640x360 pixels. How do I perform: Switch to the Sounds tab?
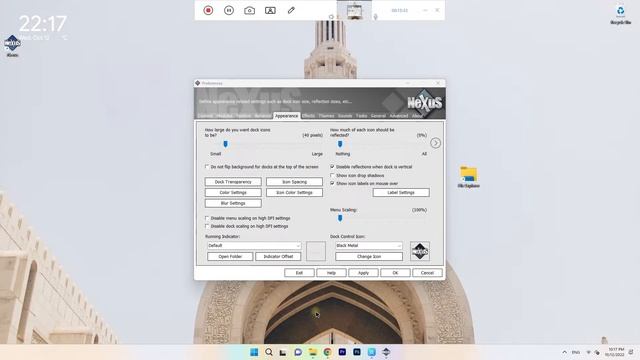click(x=345, y=116)
